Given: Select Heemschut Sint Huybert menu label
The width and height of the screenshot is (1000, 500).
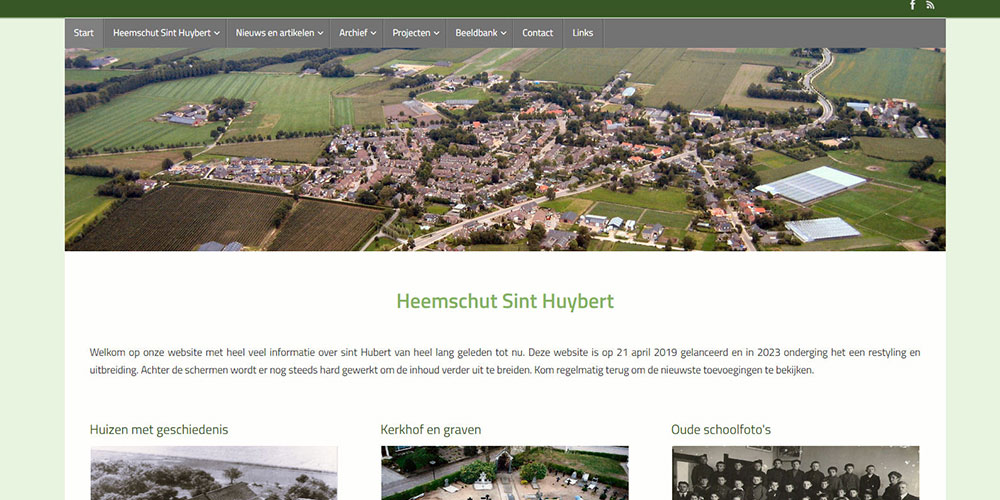Looking at the screenshot, I should pyautogui.click(x=162, y=33).
